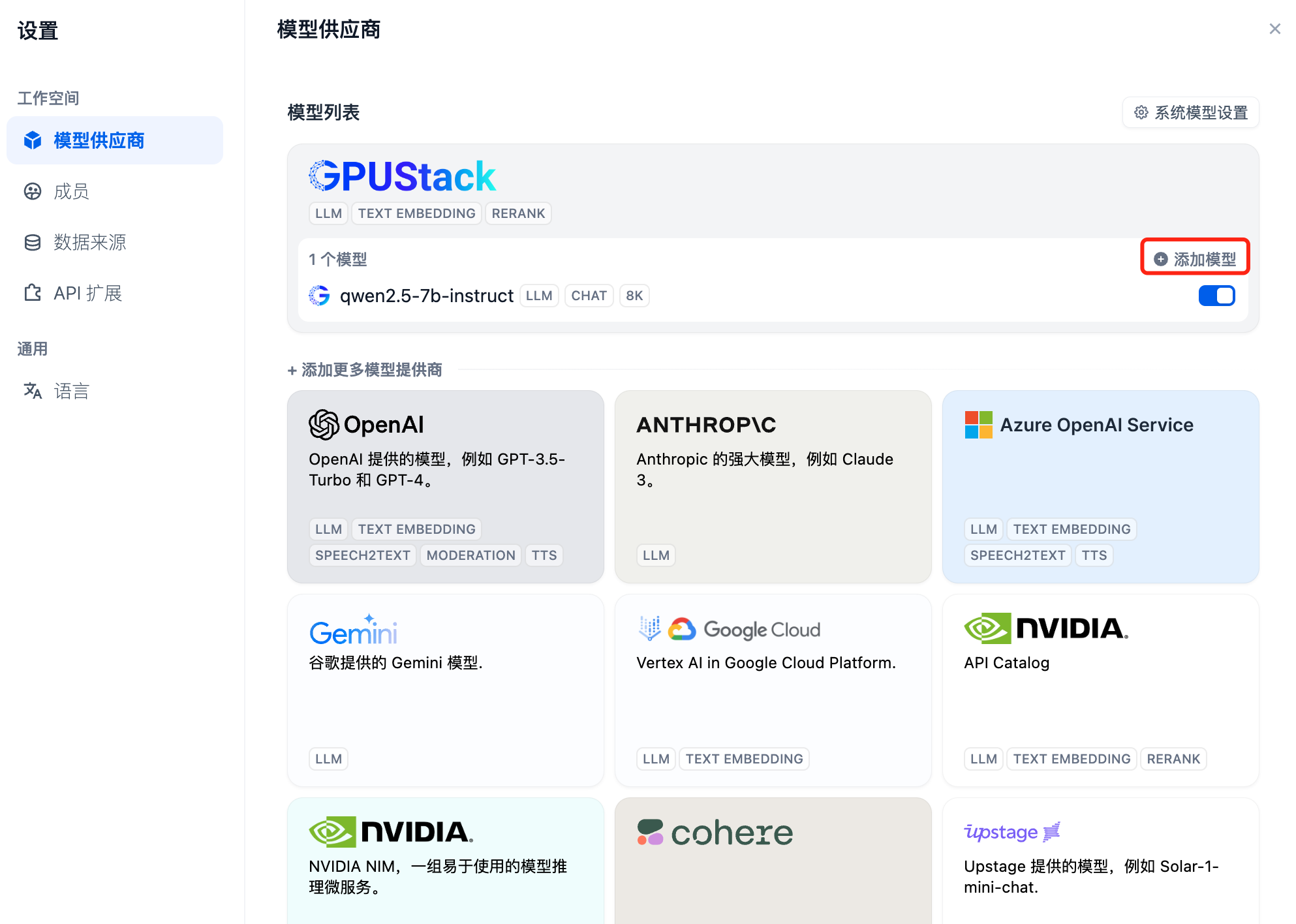This screenshot has height=924, width=1296.
Task: Click the Anthropic provider card
Action: click(706, 424)
